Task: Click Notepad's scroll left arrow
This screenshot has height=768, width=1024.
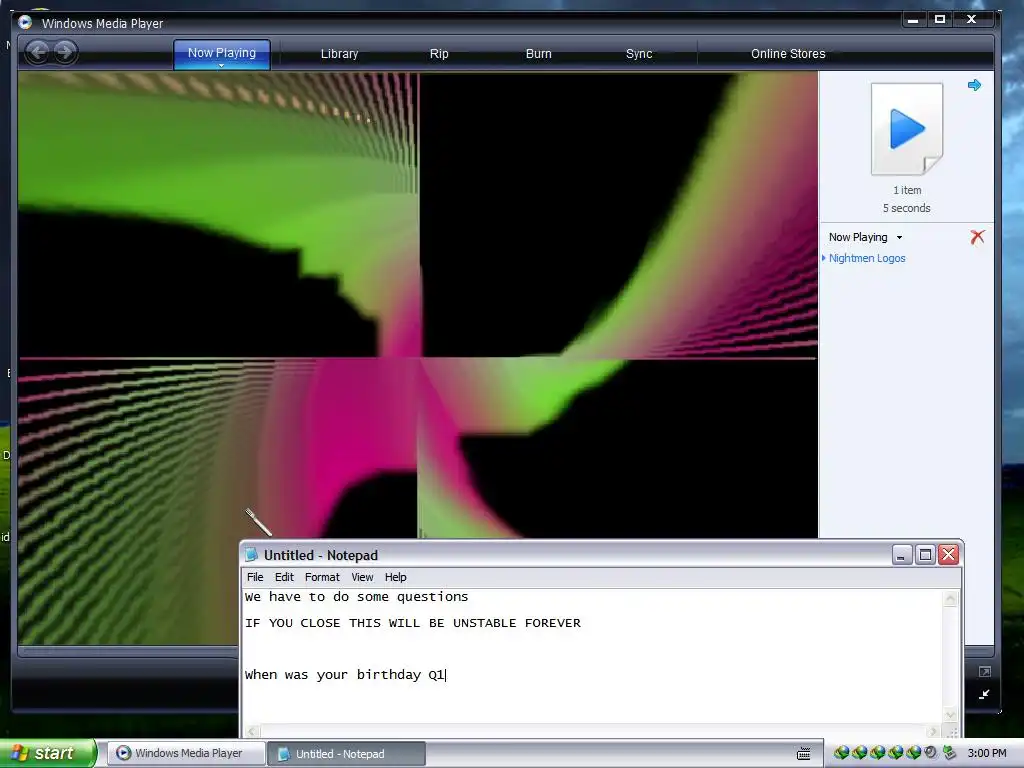Action: (251, 732)
